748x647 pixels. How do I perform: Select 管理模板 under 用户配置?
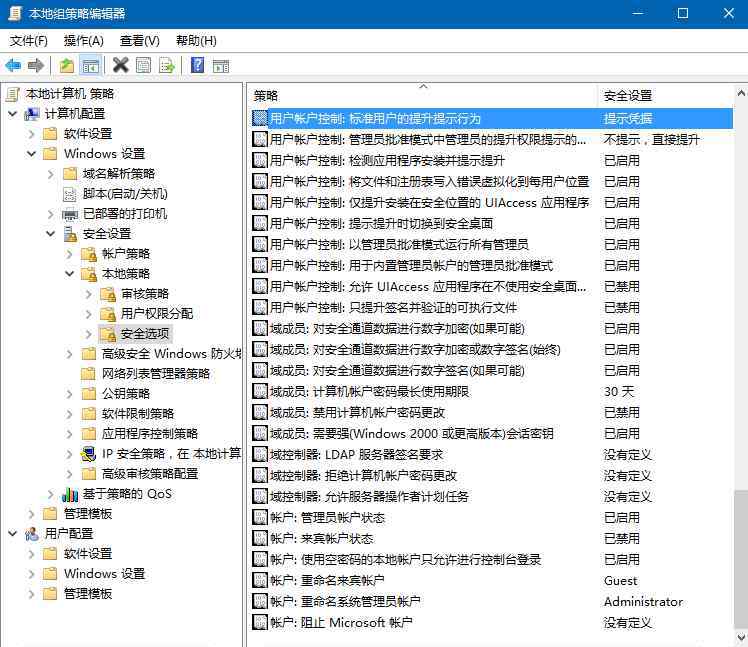click(88, 594)
